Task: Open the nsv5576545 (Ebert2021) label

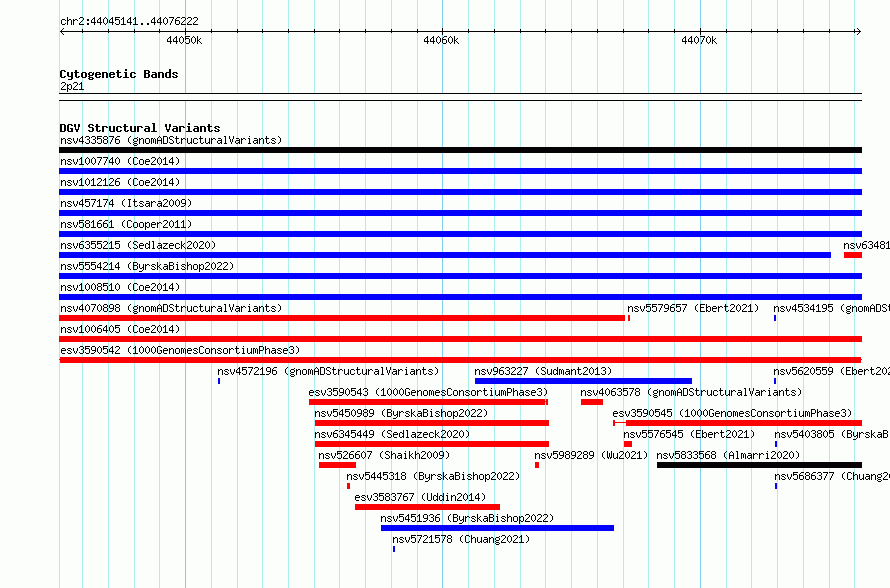Action: [689, 434]
